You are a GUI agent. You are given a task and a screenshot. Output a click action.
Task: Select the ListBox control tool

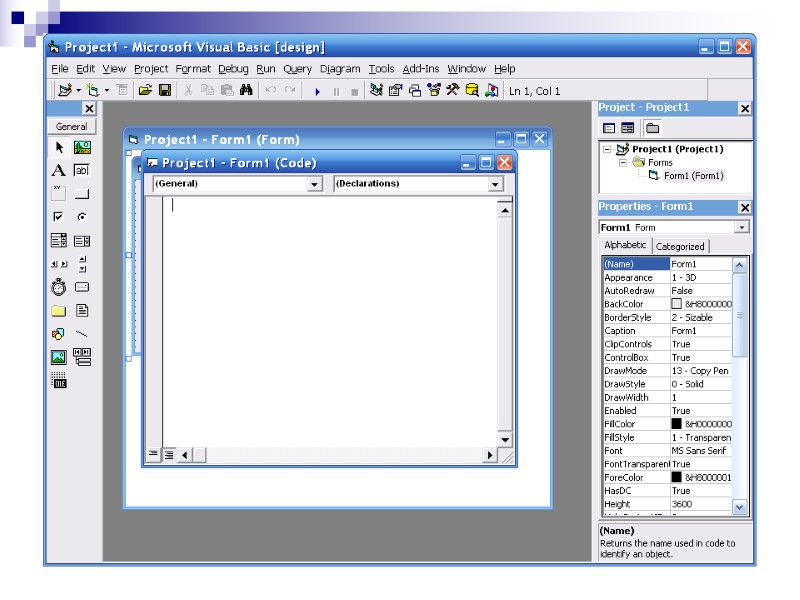click(82, 240)
